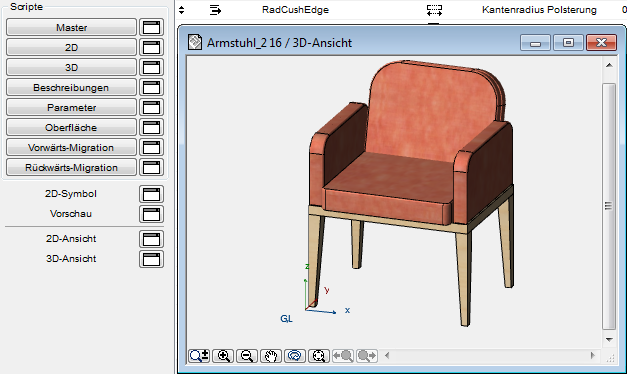Fit model in window
Image resolution: width=627 pixels, height=374 pixels.
(319, 356)
